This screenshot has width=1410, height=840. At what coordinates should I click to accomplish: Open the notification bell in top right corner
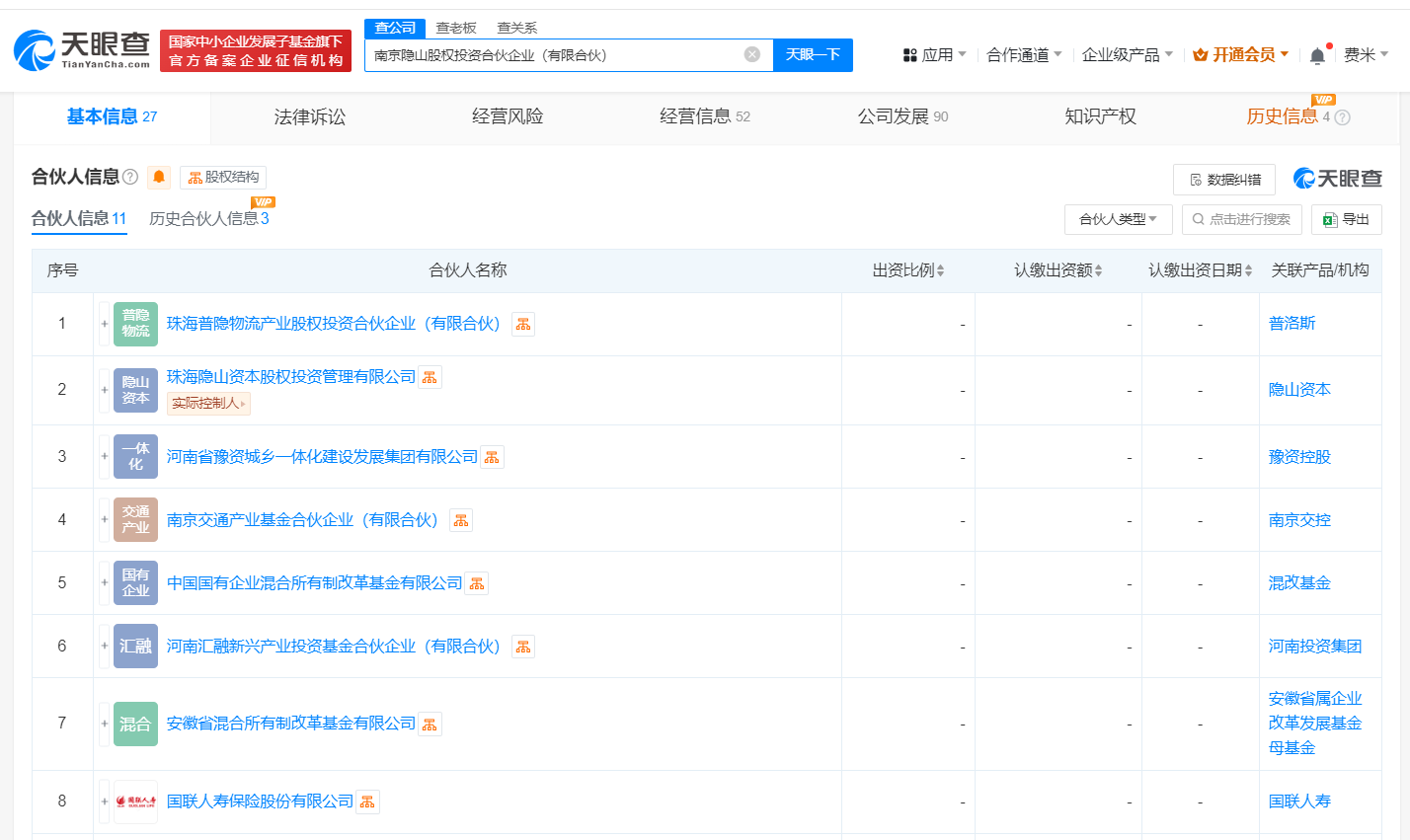tap(1316, 54)
